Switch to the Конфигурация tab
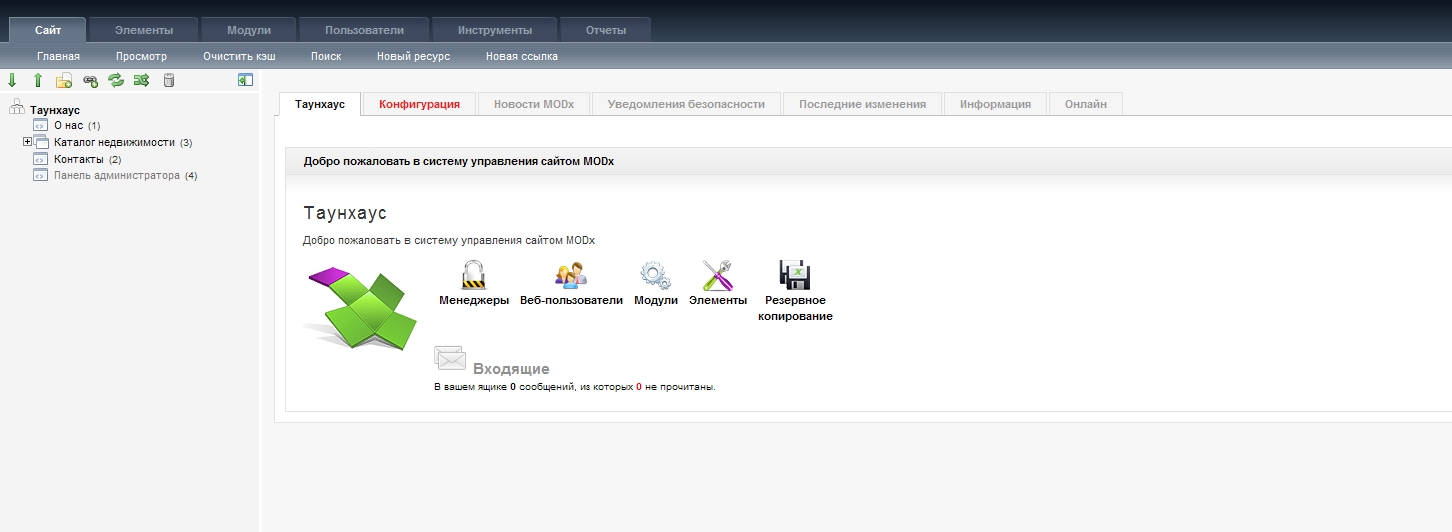The height and width of the screenshot is (532, 1452). pos(419,104)
